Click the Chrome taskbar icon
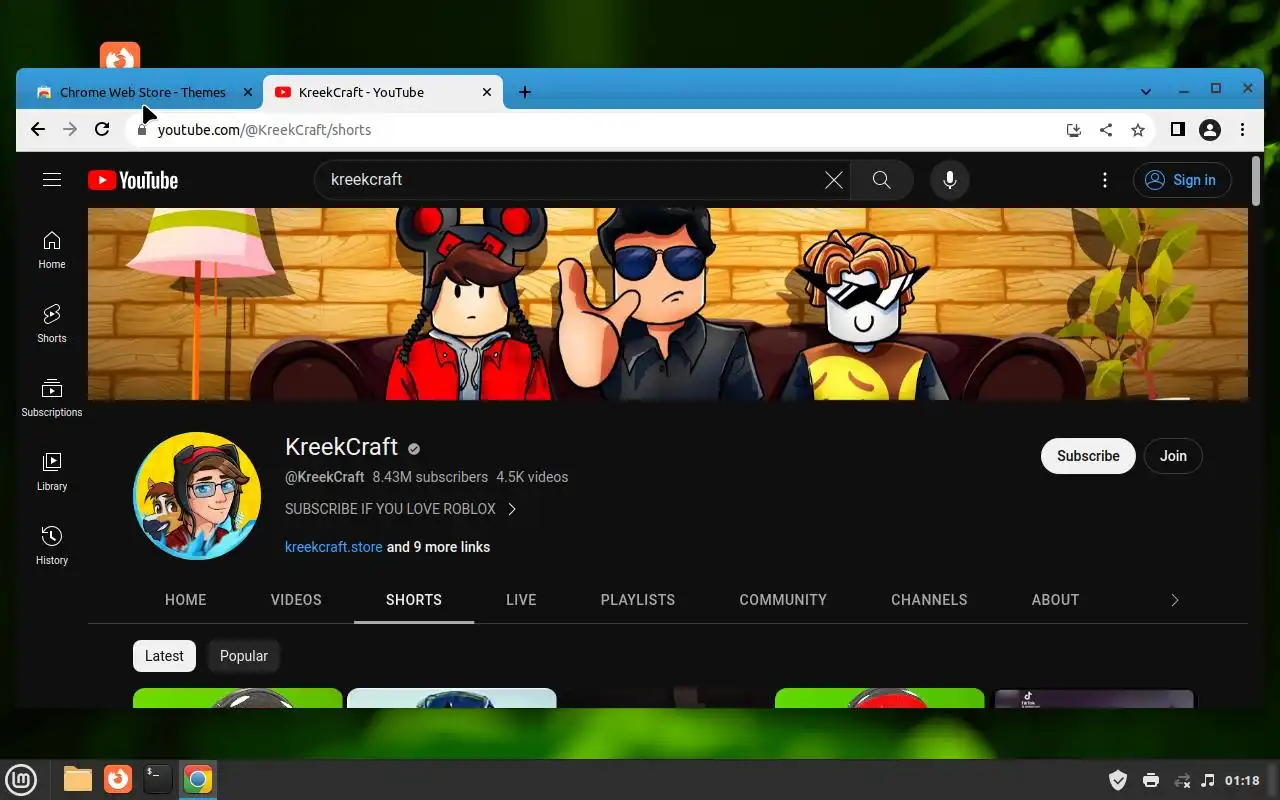Viewport: 1280px width, 800px height. coord(198,780)
